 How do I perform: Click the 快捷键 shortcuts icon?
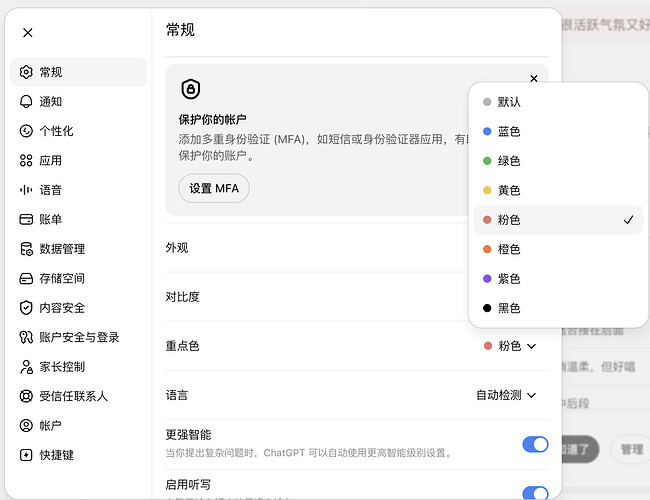coord(26,455)
